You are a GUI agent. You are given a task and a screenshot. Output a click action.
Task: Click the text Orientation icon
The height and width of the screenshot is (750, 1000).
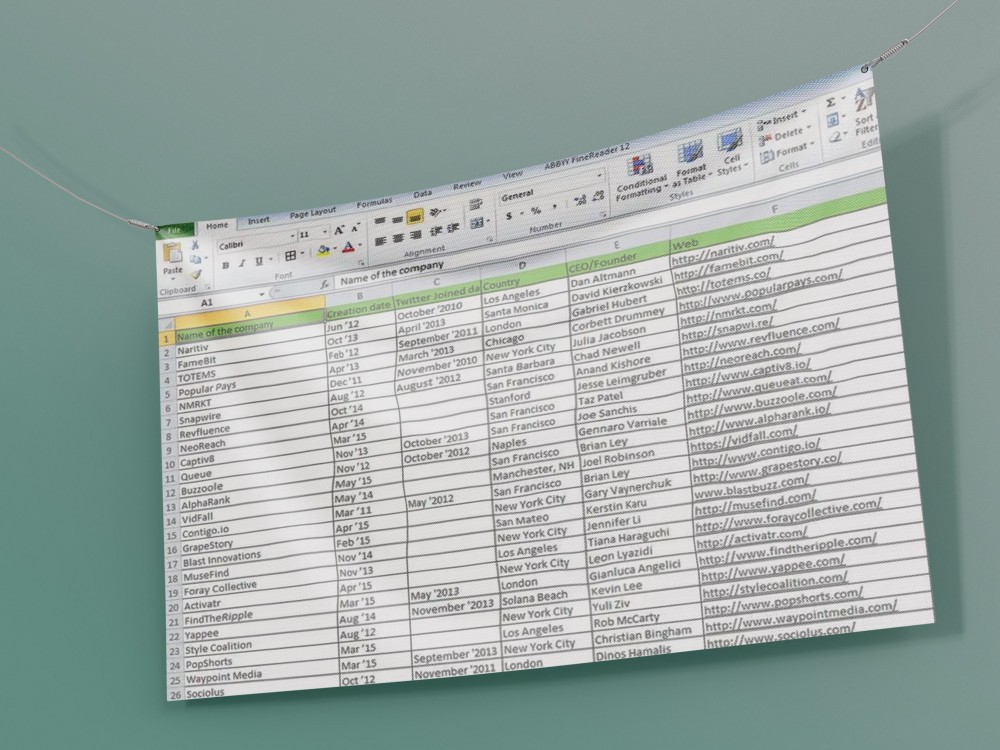[x=436, y=212]
